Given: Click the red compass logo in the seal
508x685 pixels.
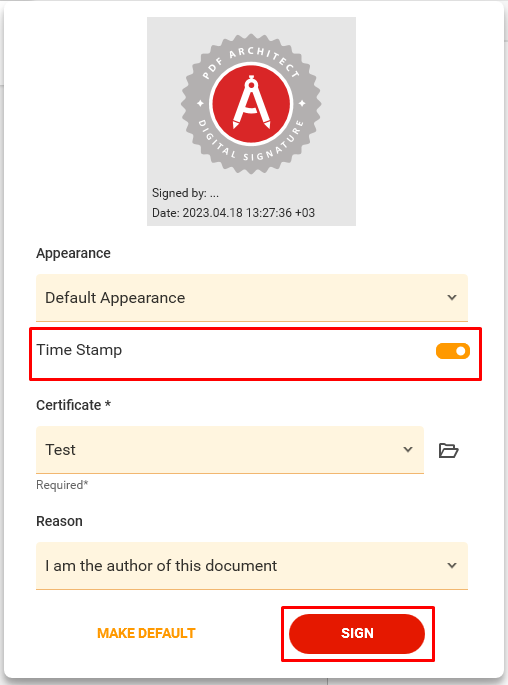Looking at the screenshot, I should coord(251,104).
